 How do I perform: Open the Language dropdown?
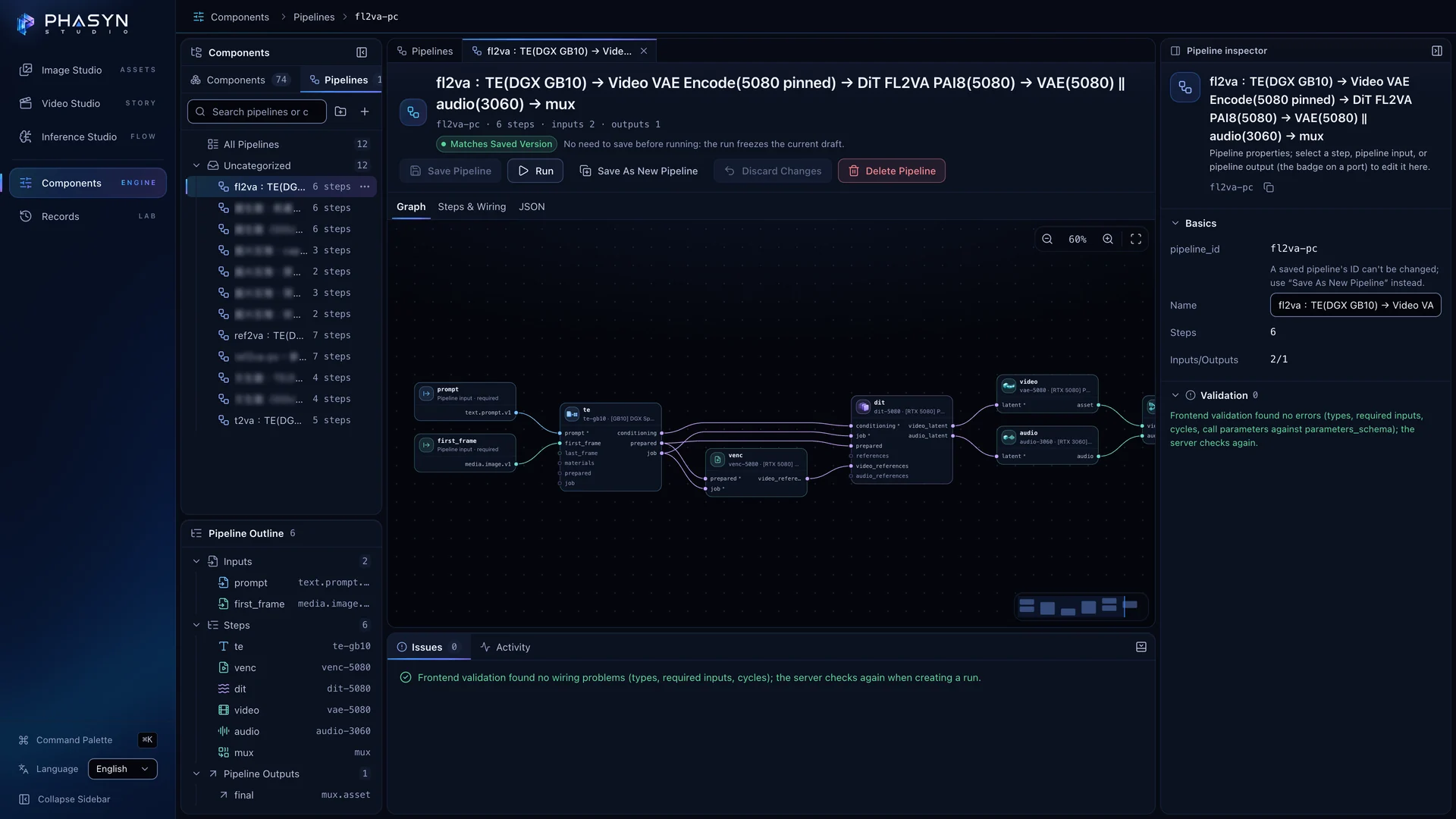(x=123, y=769)
